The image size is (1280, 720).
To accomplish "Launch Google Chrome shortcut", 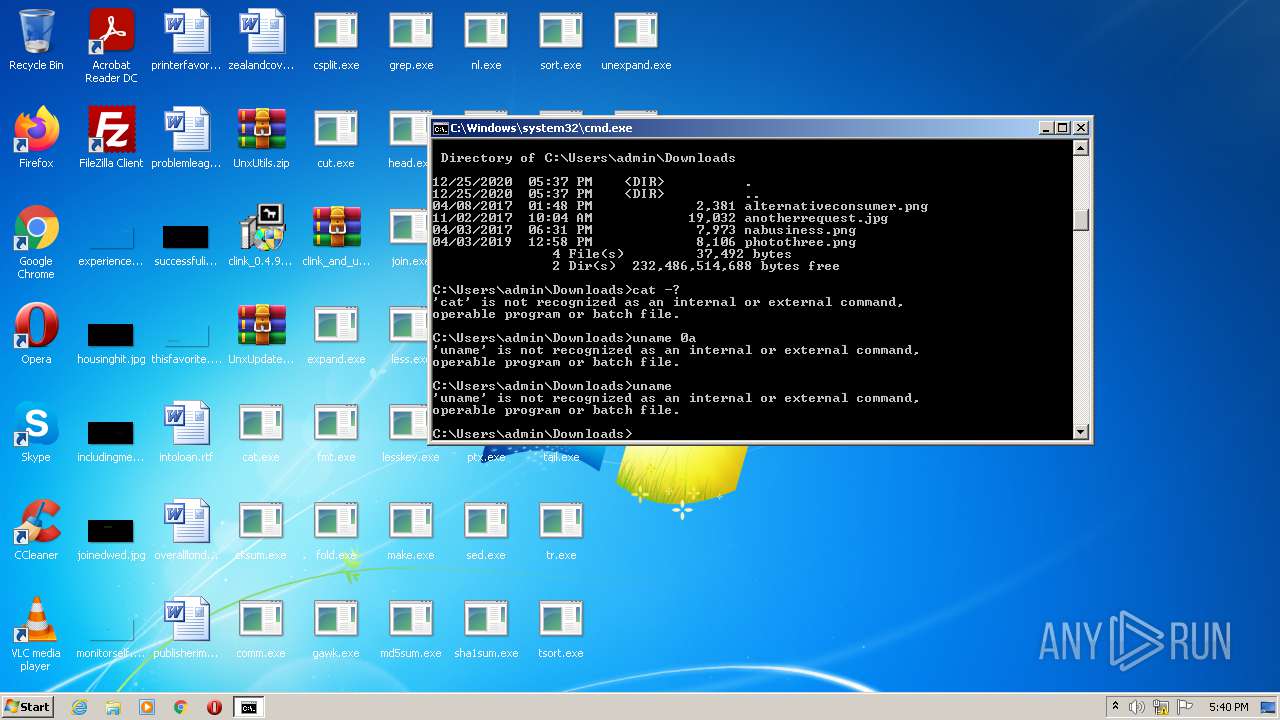I will pyautogui.click(x=36, y=242).
